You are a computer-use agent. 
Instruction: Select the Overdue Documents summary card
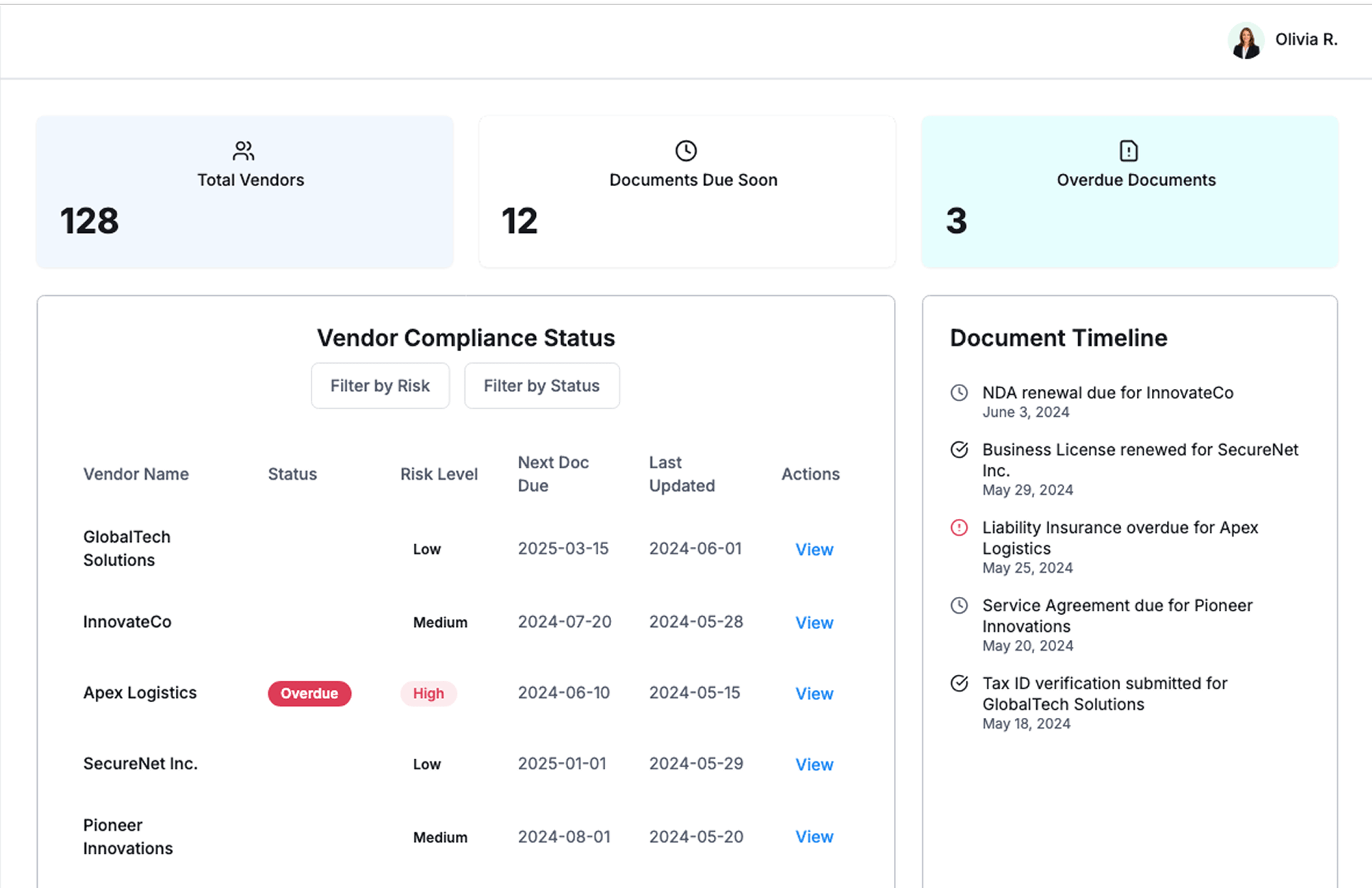pos(1129,192)
